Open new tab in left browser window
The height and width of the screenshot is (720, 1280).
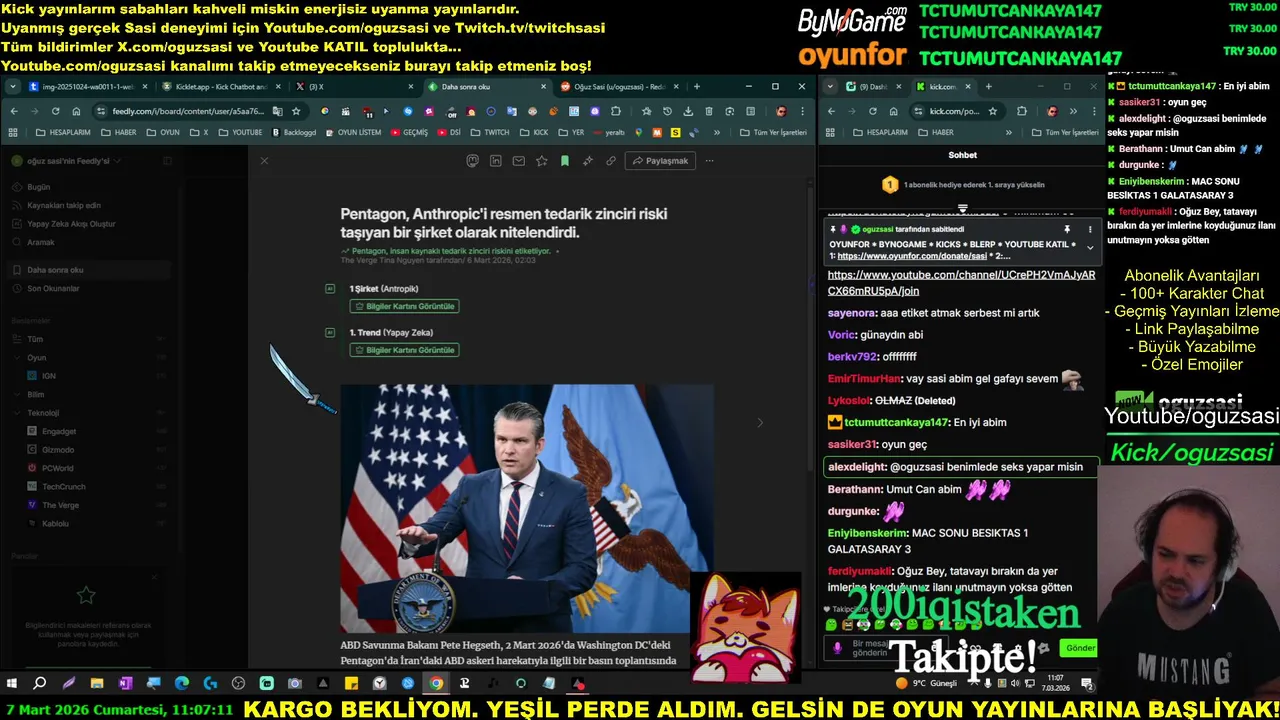pyautogui.click(x=697, y=87)
